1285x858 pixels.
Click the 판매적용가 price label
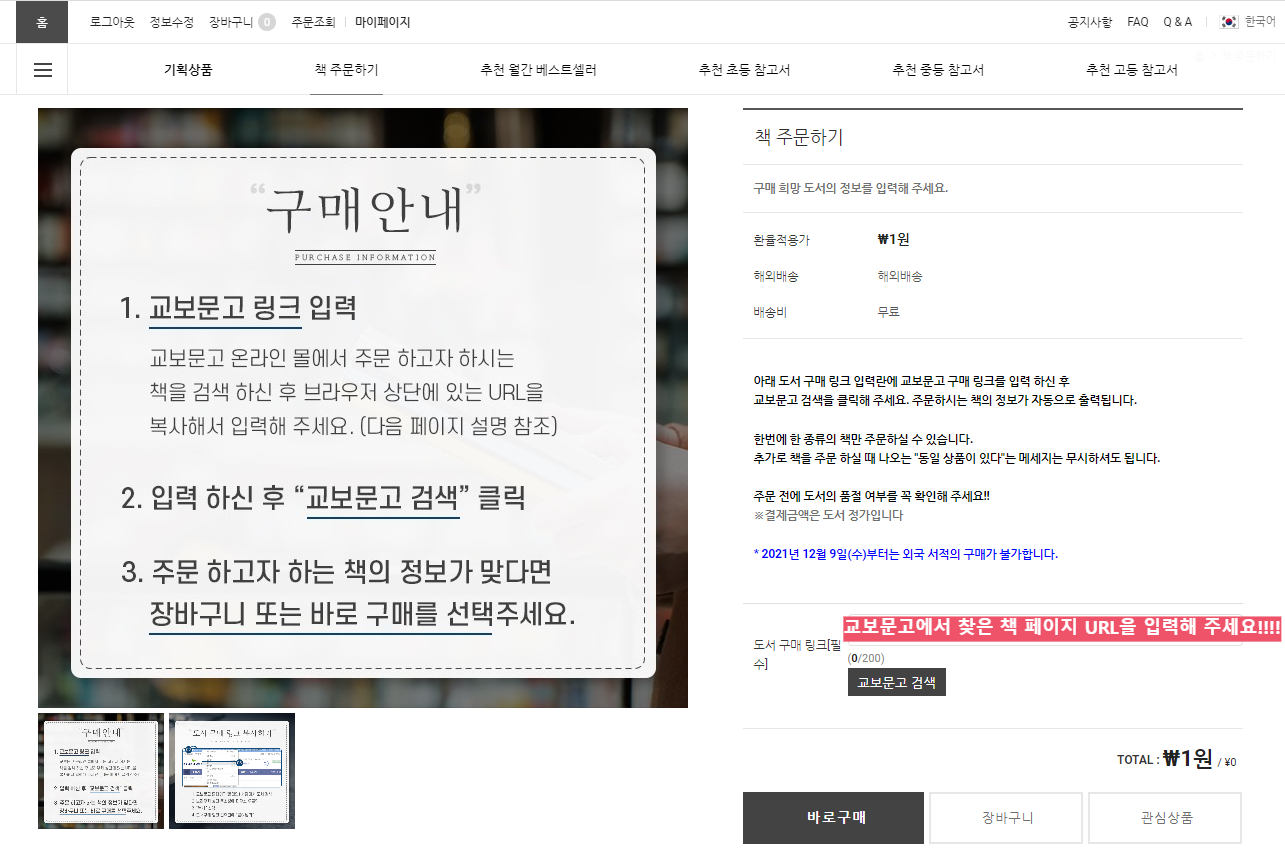pos(781,240)
